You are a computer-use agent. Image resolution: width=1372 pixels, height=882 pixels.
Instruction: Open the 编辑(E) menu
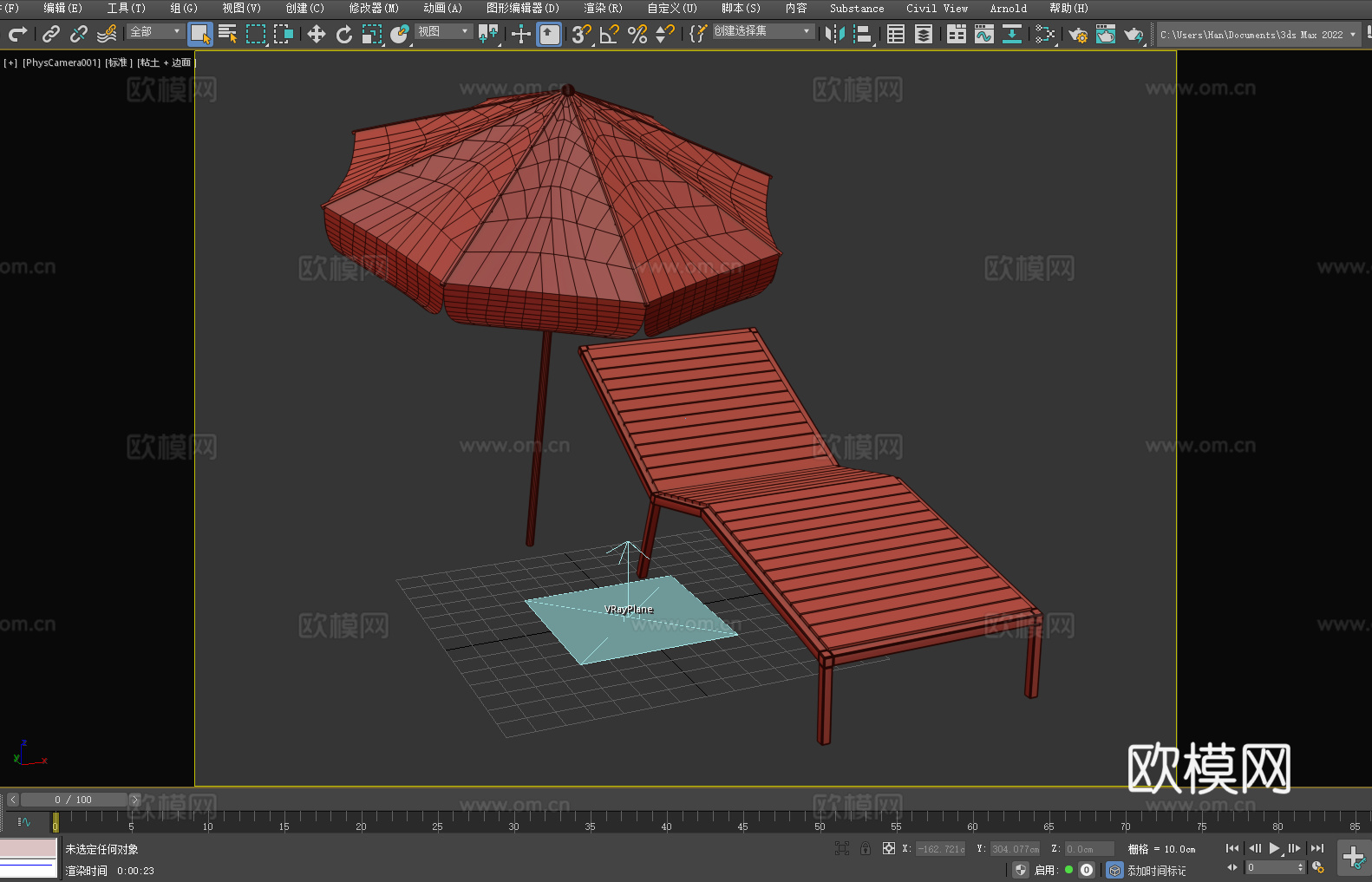[62, 8]
